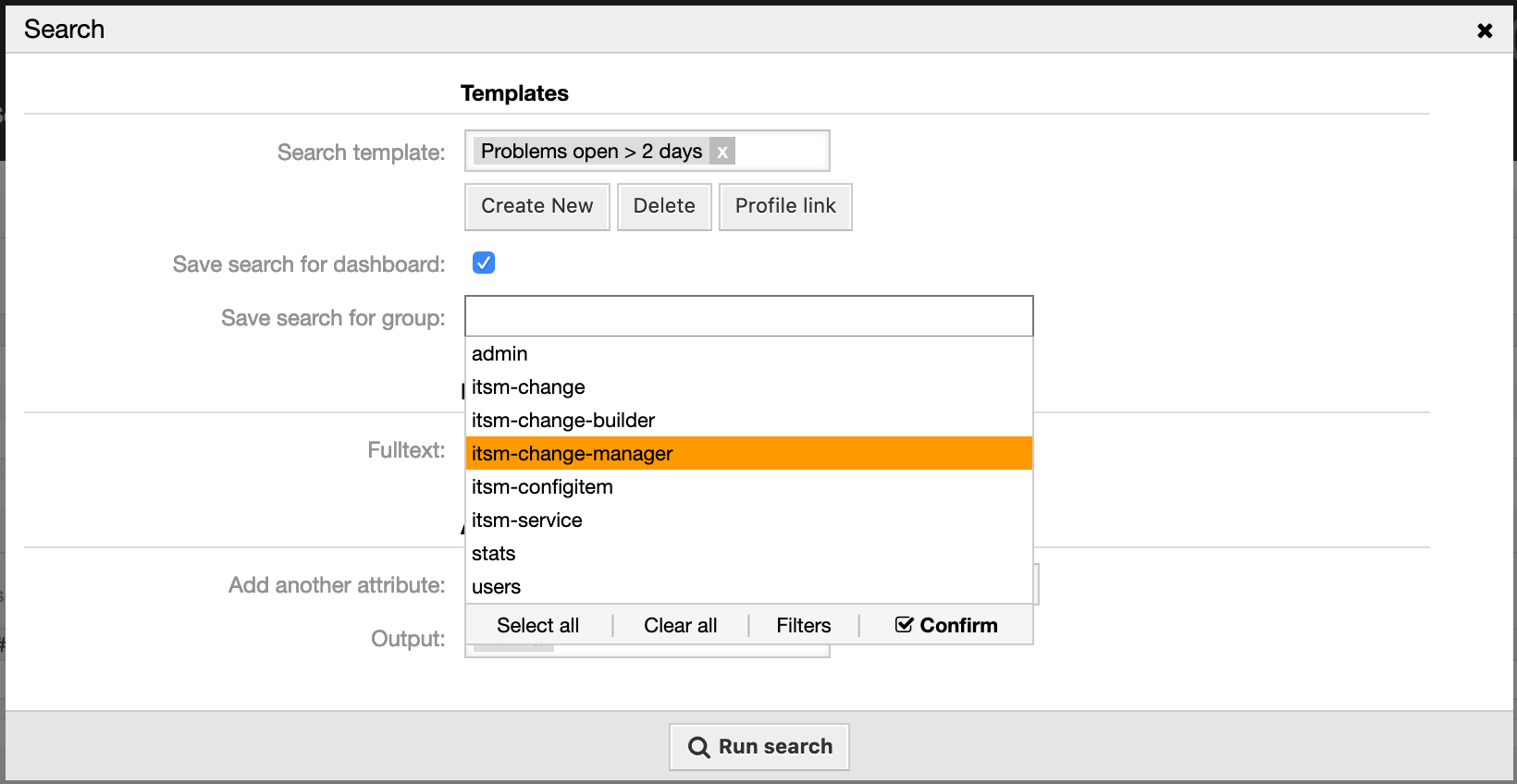Click the Create New template button
This screenshot has width=1517, height=784.
point(536,206)
